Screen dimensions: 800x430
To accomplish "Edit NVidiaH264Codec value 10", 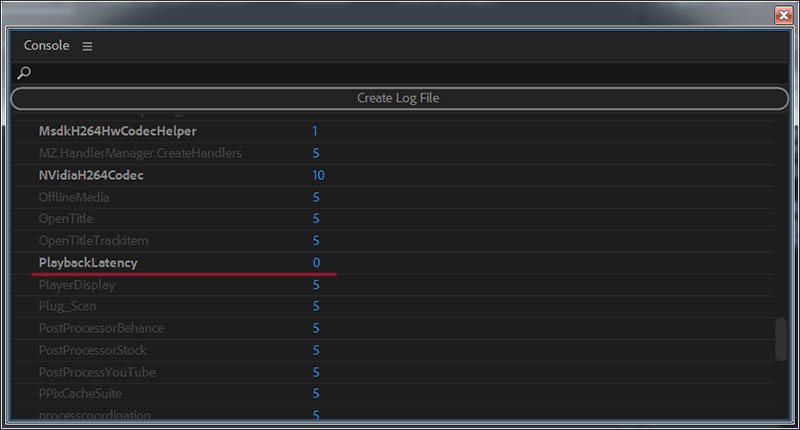I will [x=318, y=175].
